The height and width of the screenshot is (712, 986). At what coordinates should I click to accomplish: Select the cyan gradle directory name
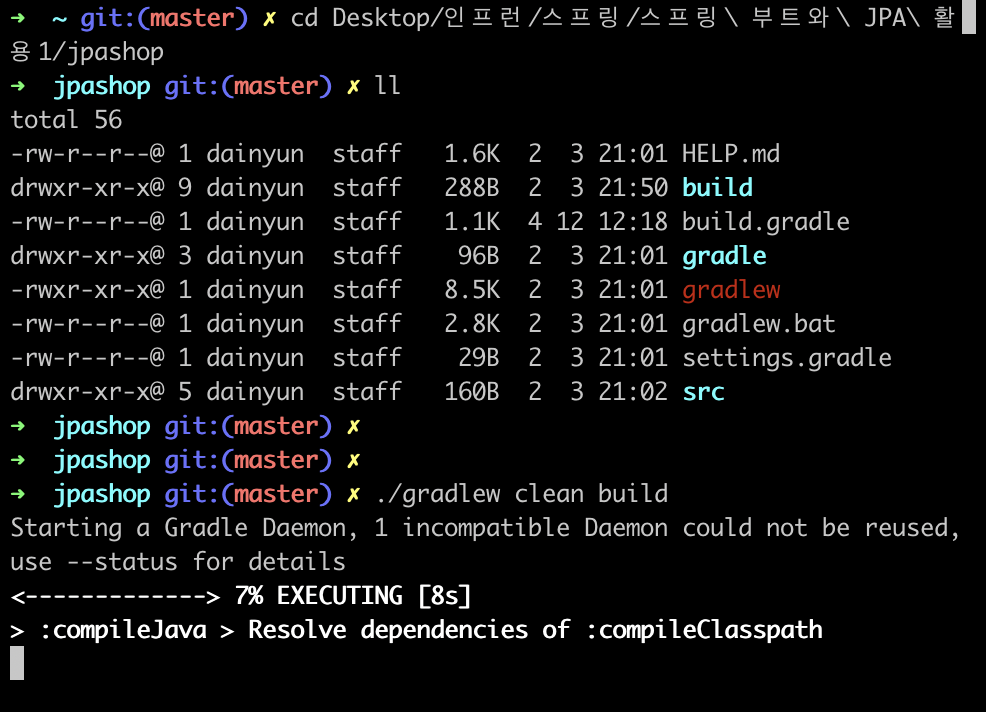pyautogui.click(x=724, y=257)
